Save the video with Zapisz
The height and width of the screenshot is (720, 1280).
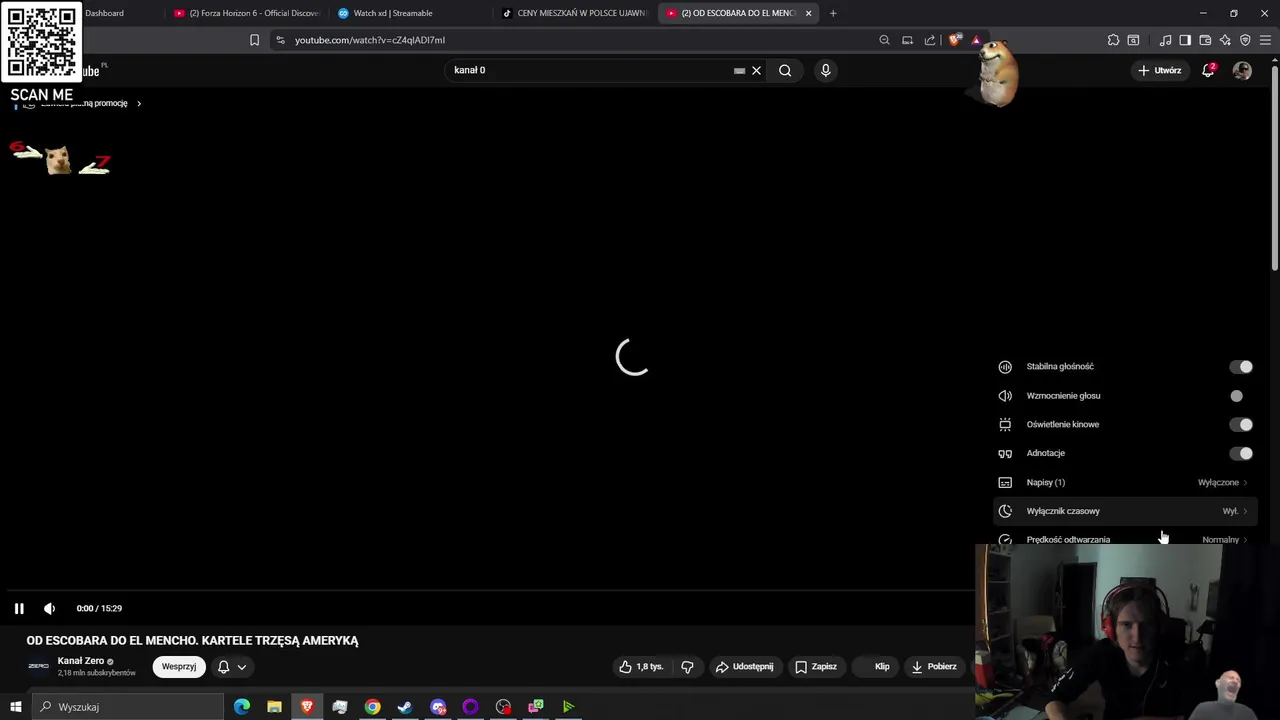[x=815, y=667]
